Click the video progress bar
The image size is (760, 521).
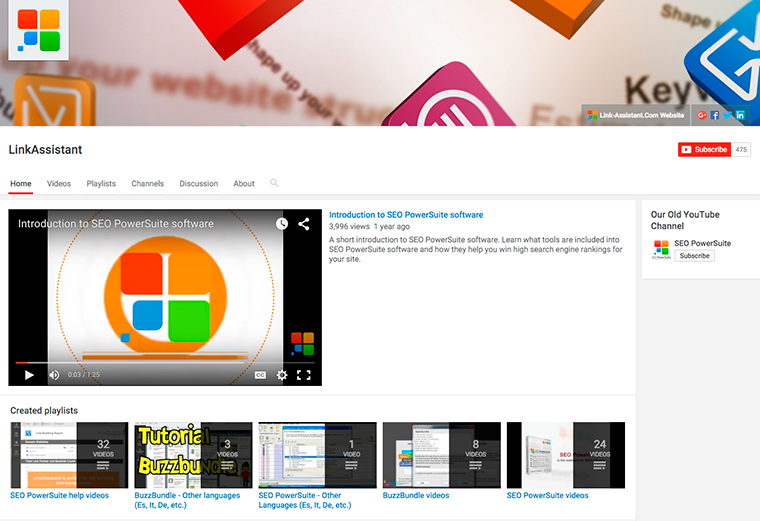click(165, 362)
